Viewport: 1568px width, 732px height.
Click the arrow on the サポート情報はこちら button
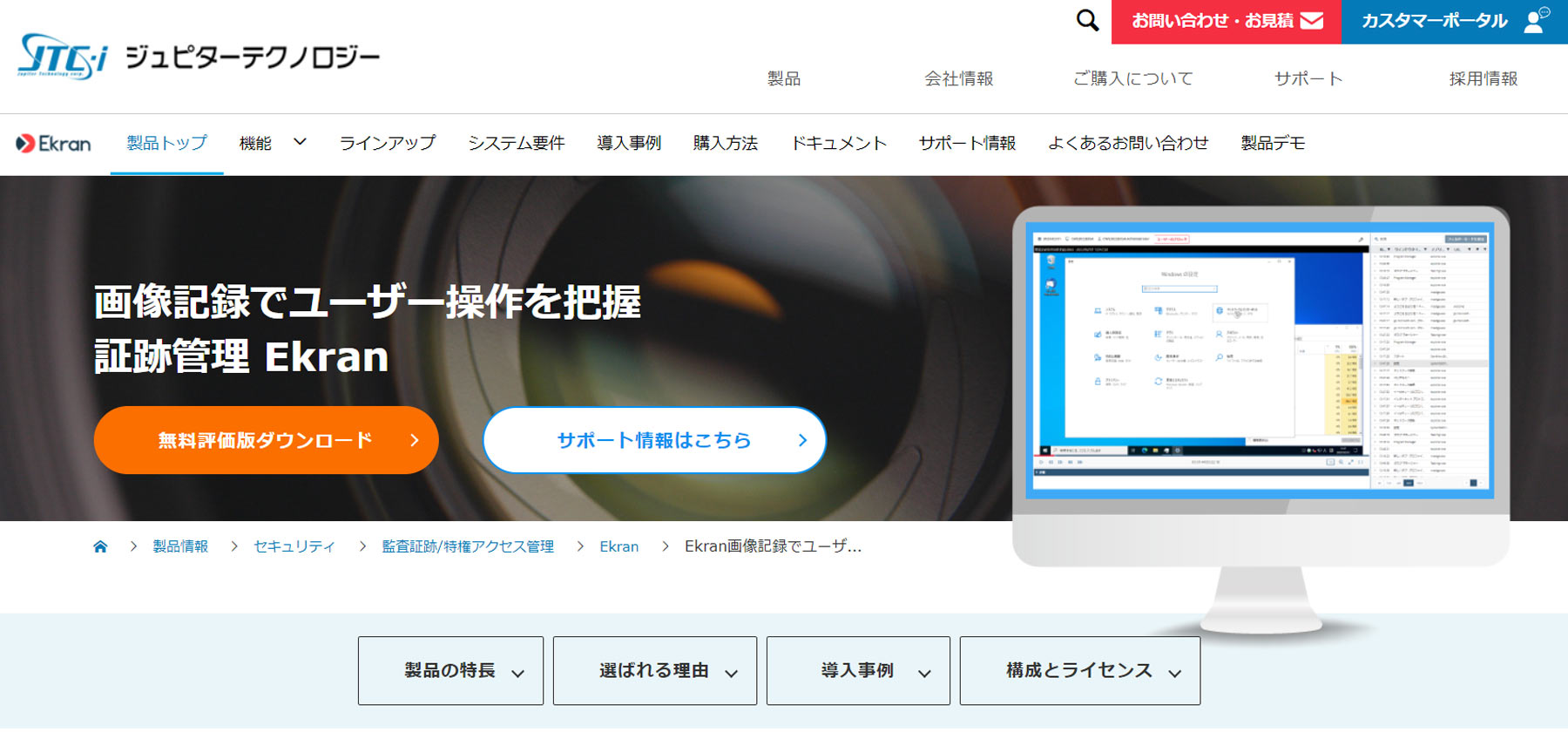point(802,440)
